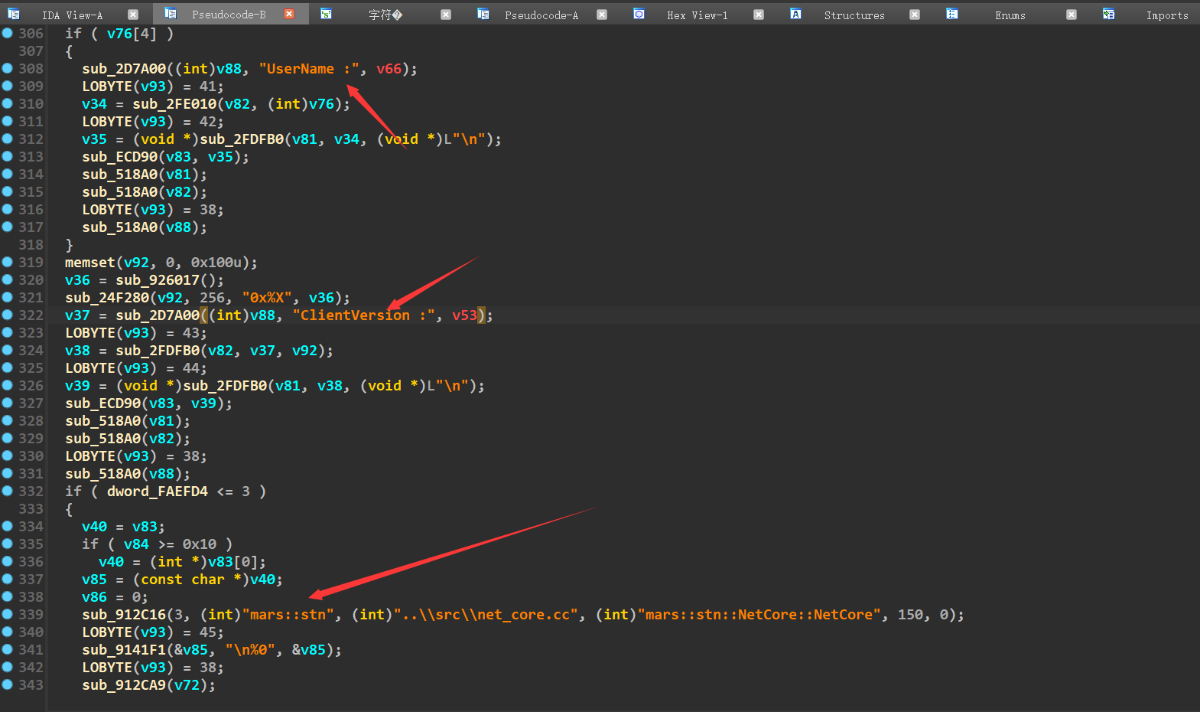Switch to the IDA View-A tab
1200x712 pixels.
coord(72,15)
